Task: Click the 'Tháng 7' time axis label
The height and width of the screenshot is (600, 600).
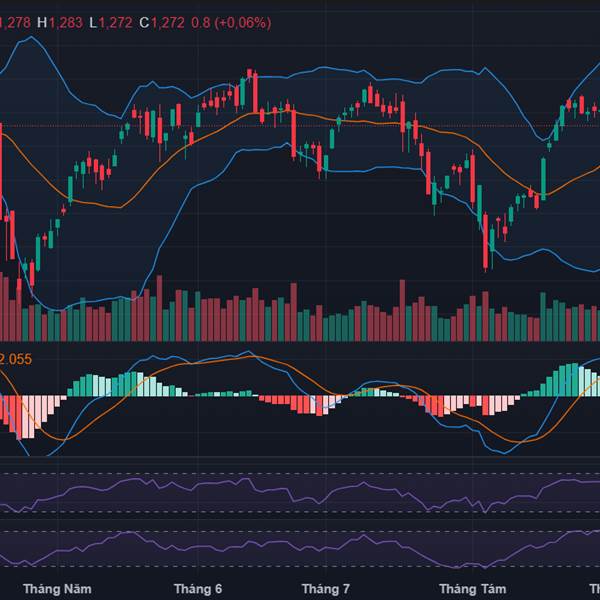Action: click(326, 589)
